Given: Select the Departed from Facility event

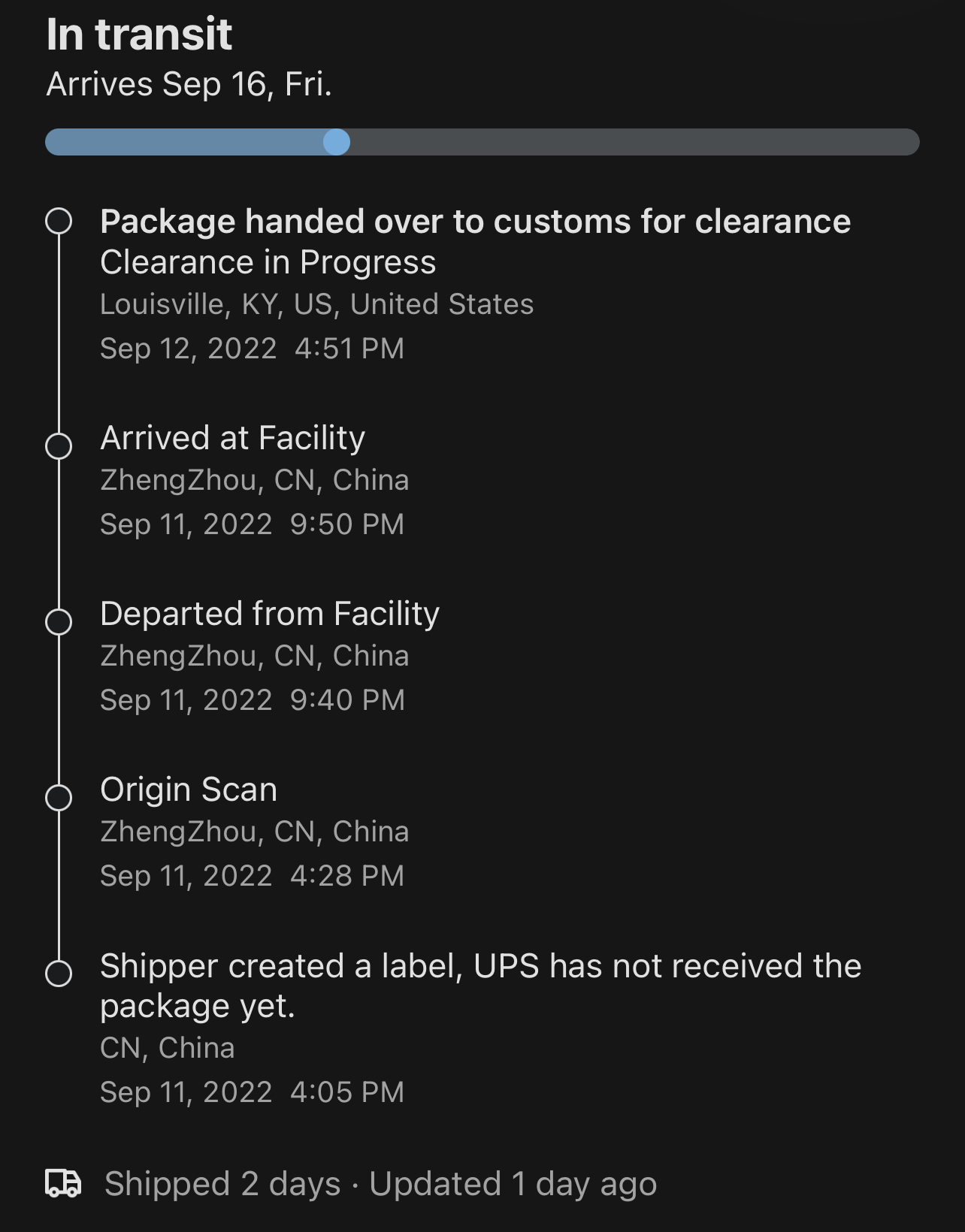Looking at the screenshot, I should click(269, 614).
